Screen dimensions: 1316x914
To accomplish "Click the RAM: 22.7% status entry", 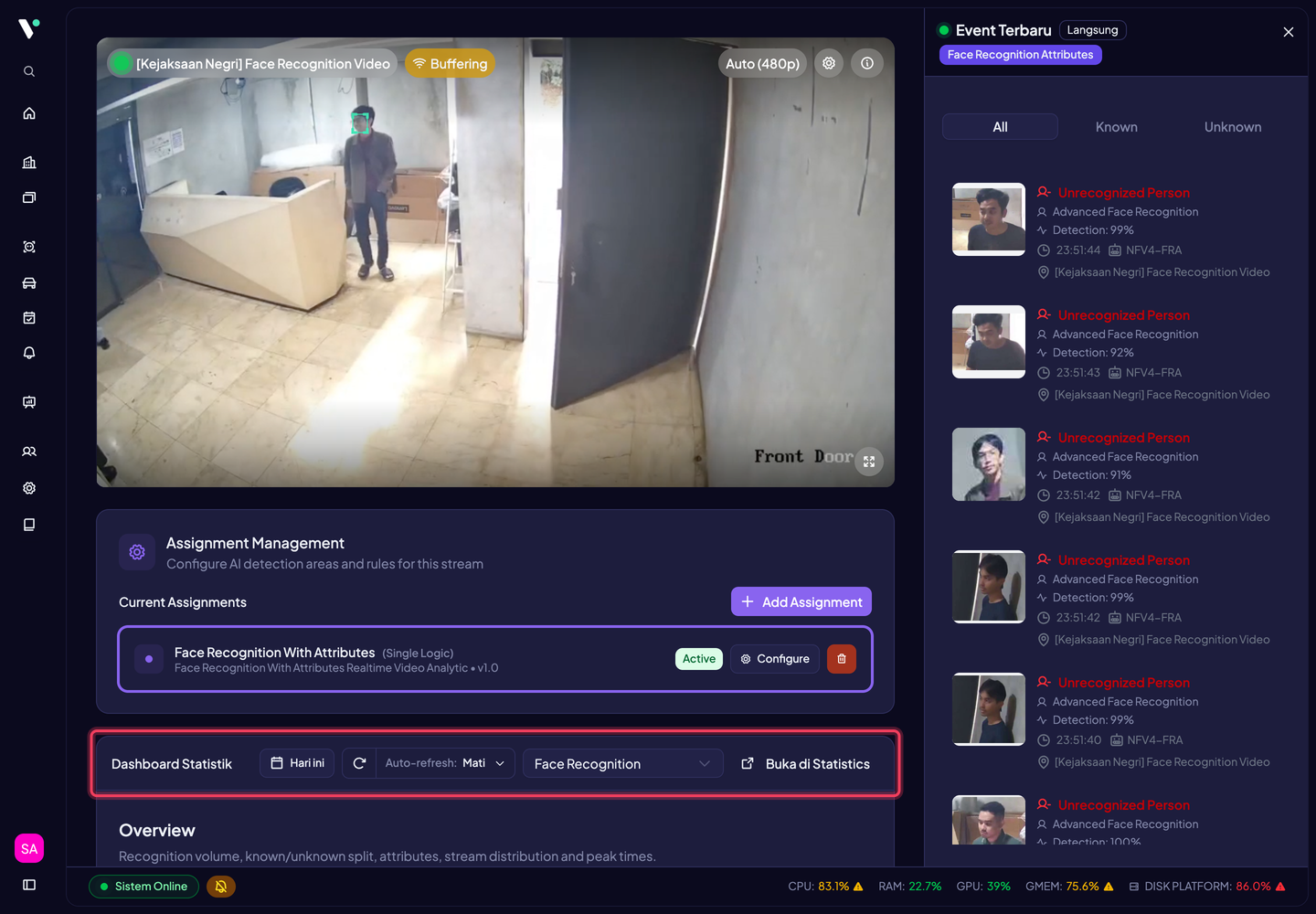I will (x=909, y=887).
